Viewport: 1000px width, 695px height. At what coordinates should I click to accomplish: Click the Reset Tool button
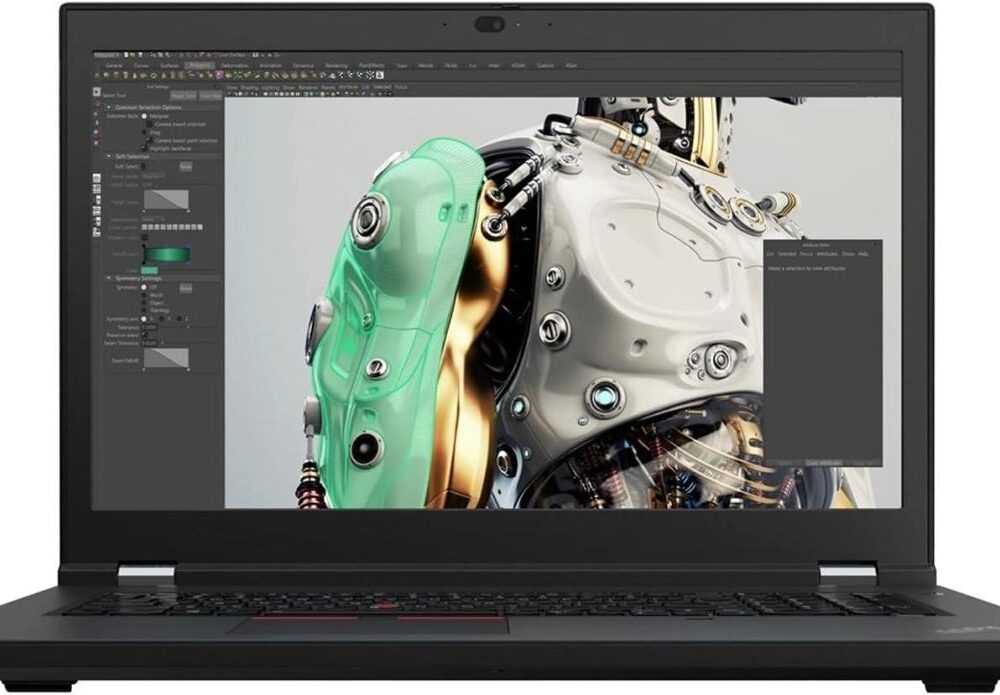click(183, 96)
